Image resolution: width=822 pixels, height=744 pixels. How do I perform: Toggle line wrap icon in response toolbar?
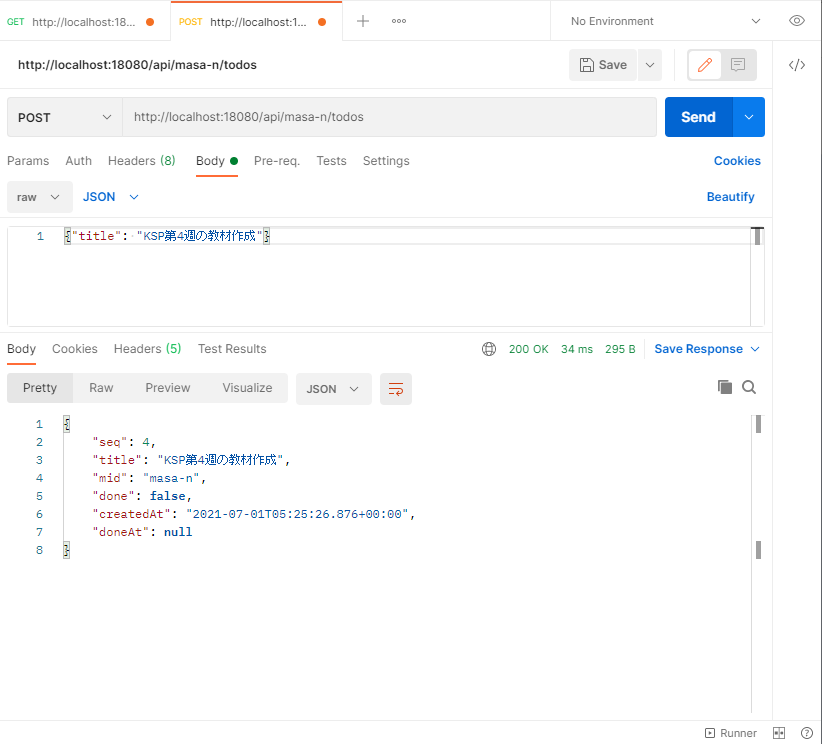point(396,389)
